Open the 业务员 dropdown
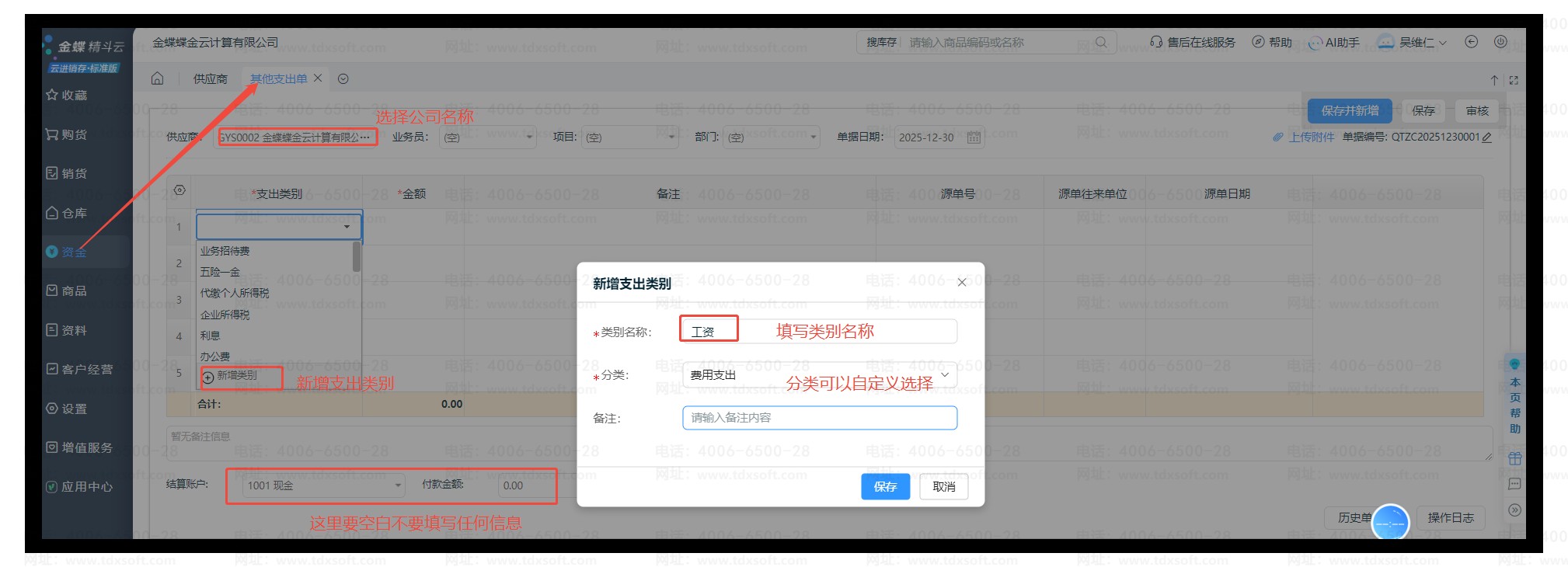 click(x=529, y=137)
